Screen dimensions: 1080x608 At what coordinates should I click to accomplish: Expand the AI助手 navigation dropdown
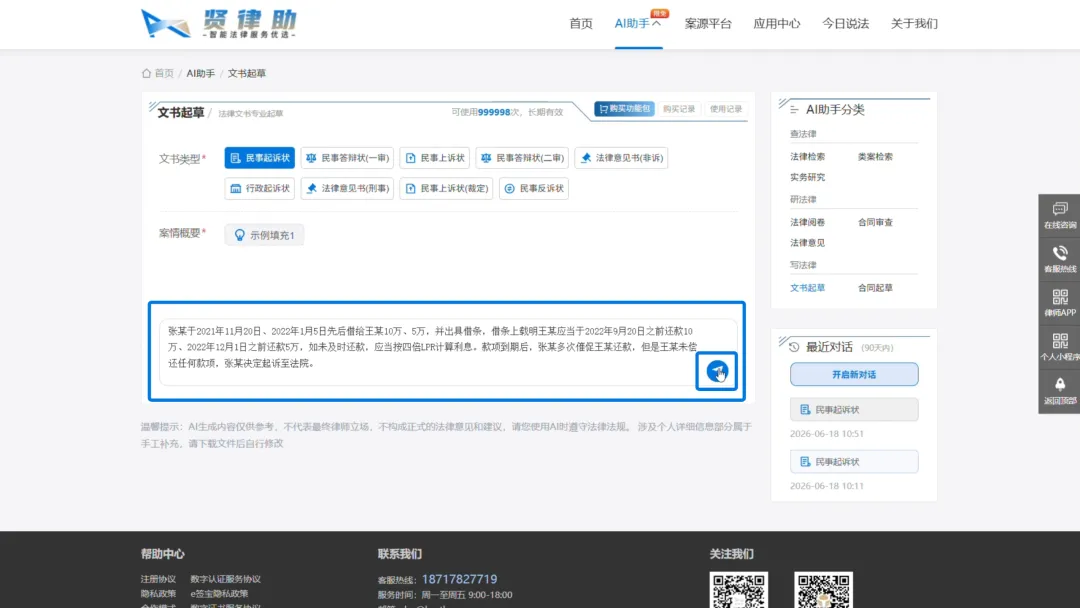coord(638,23)
